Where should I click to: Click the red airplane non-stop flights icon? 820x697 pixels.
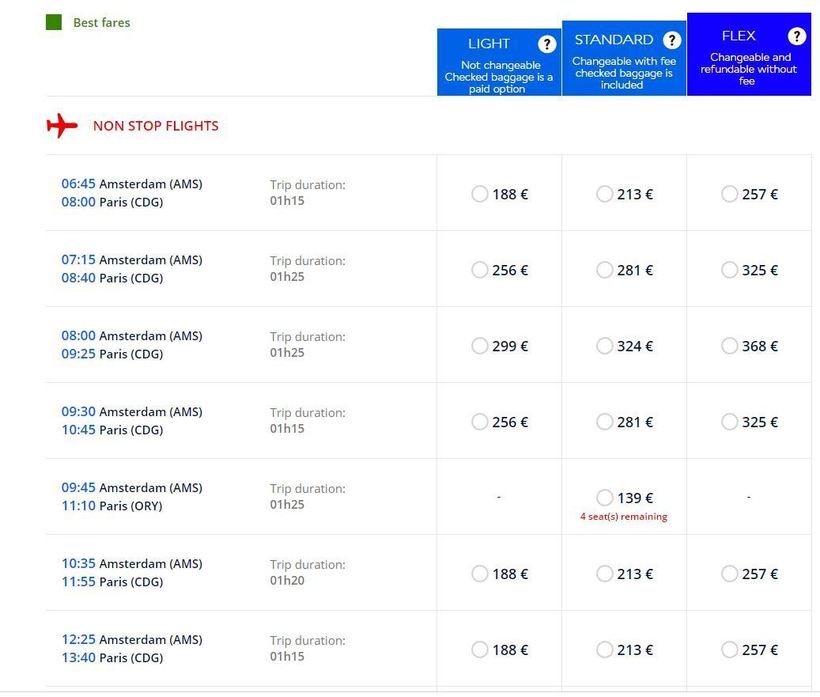coord(62,126)
